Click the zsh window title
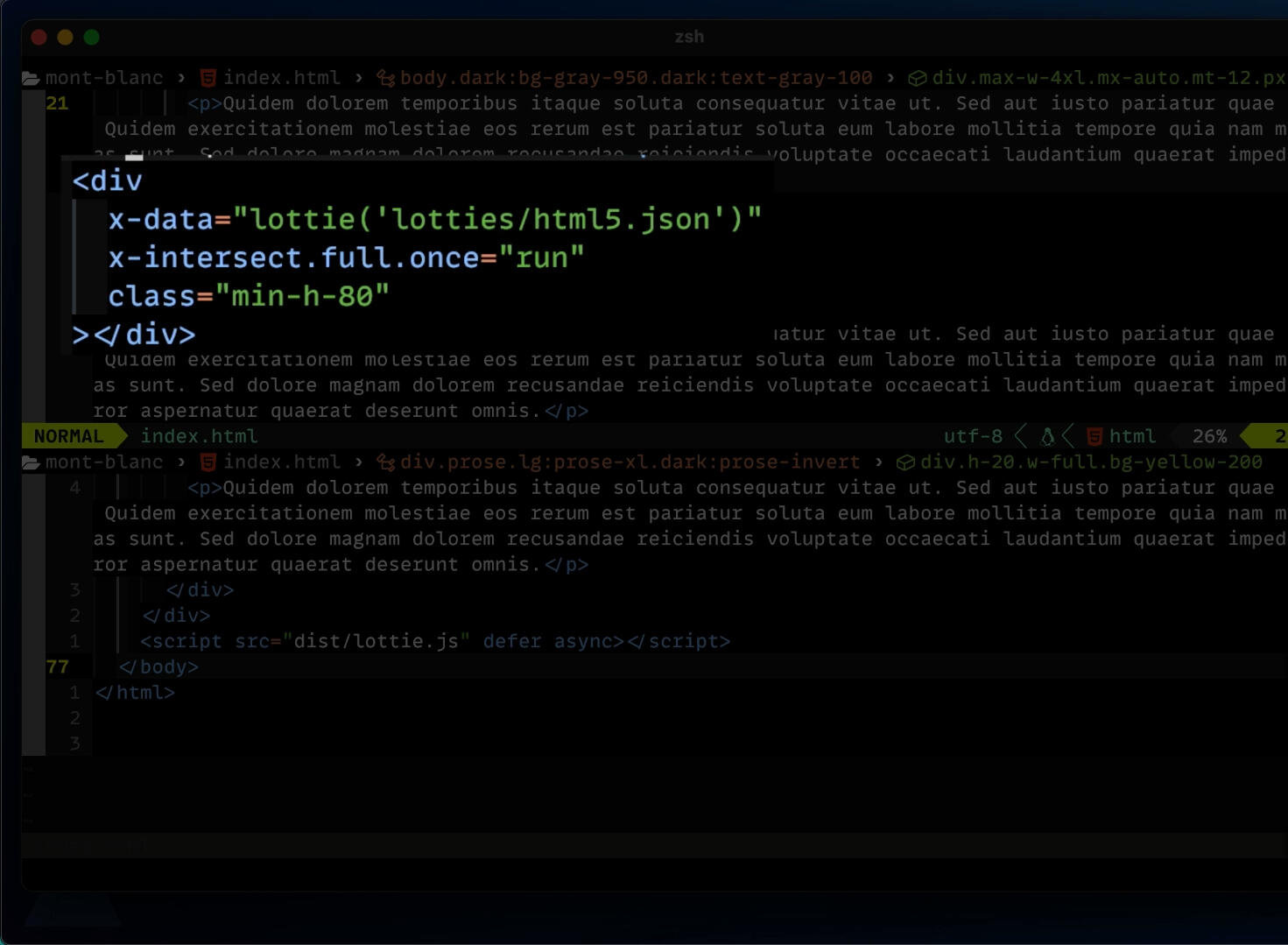The width and height of the screenshot is (1288, 945). pos(690,37)
